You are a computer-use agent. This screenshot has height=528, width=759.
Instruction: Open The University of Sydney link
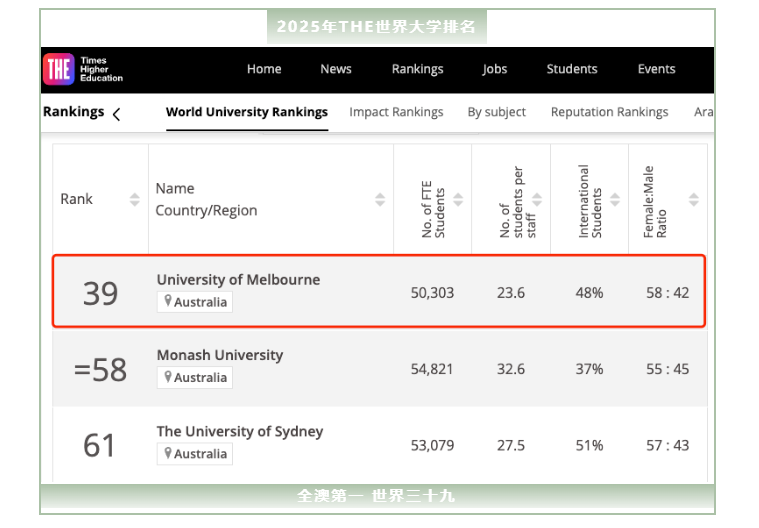pyautogui.click(x=240, y=432)
